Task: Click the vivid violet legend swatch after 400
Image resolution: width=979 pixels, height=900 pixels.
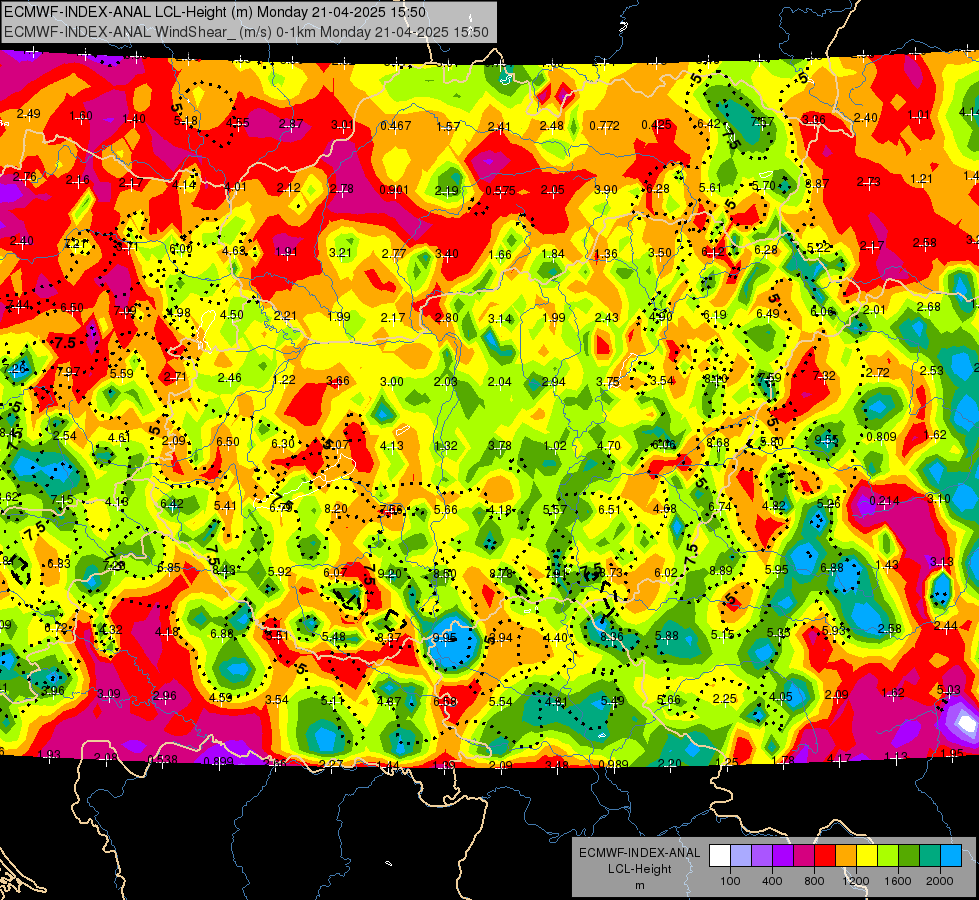Action: [783, 856]
